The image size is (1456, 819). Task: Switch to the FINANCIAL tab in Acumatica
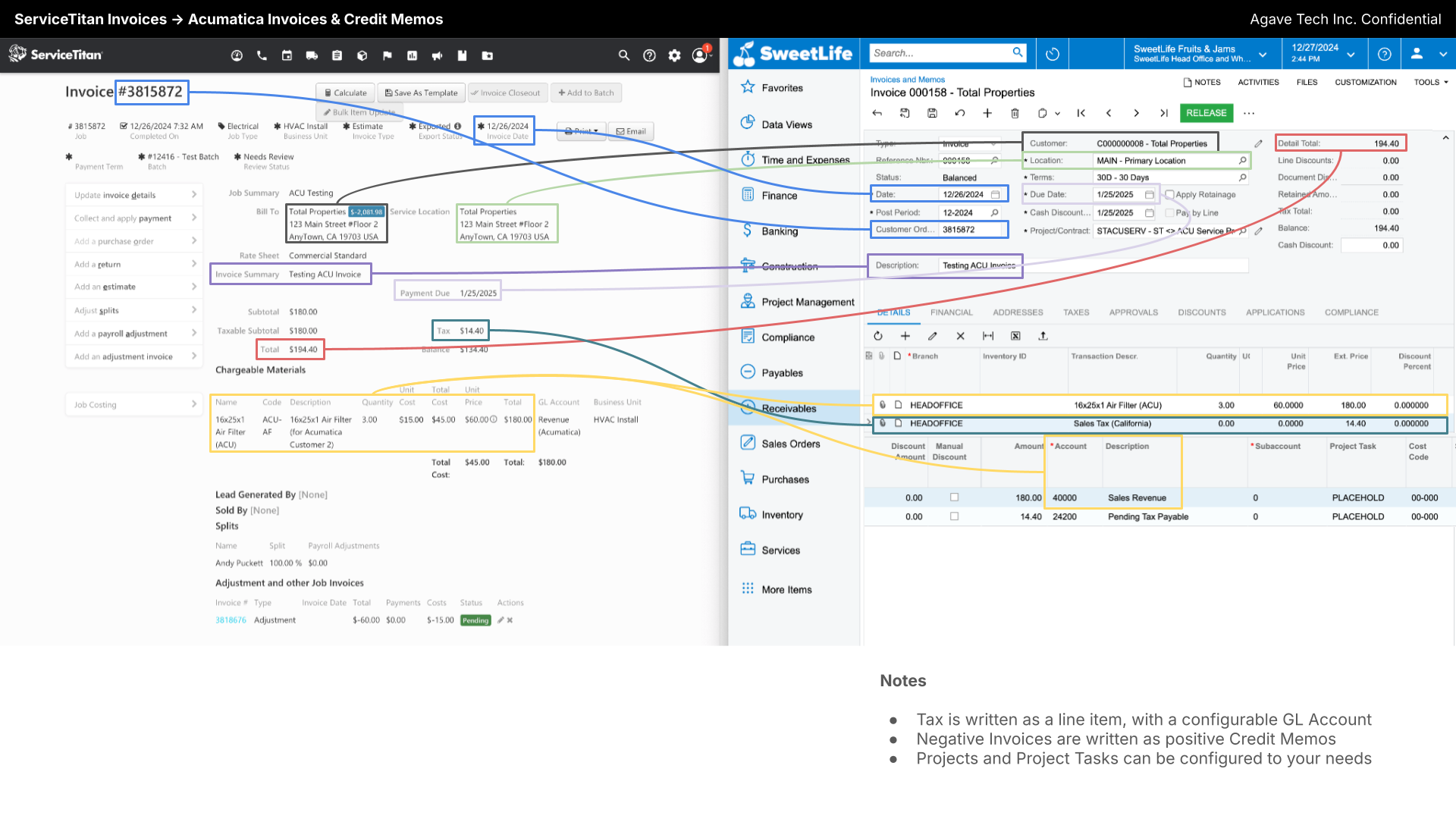coord(951,312)
